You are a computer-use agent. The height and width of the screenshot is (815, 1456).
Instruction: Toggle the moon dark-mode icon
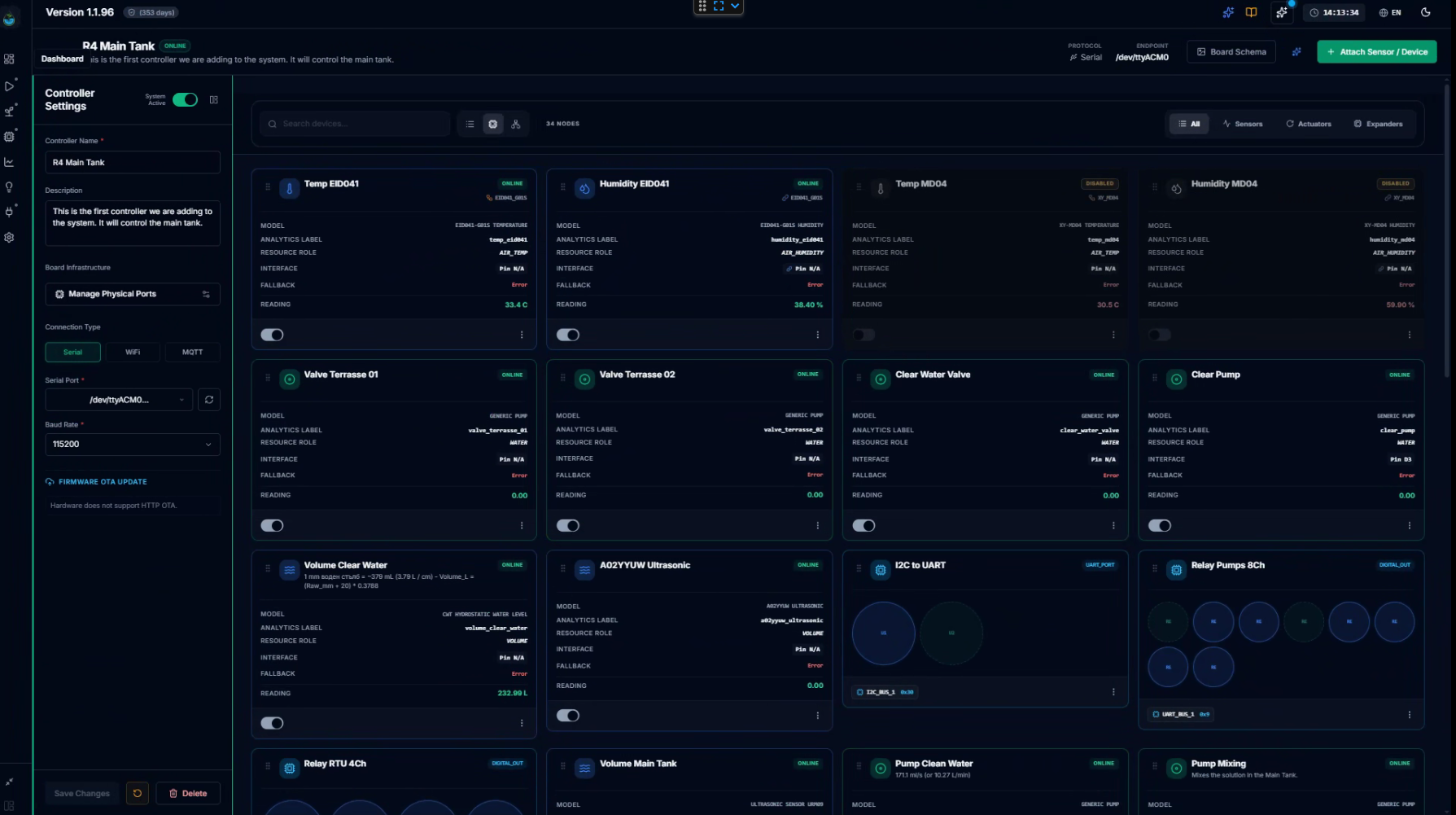1426,12
